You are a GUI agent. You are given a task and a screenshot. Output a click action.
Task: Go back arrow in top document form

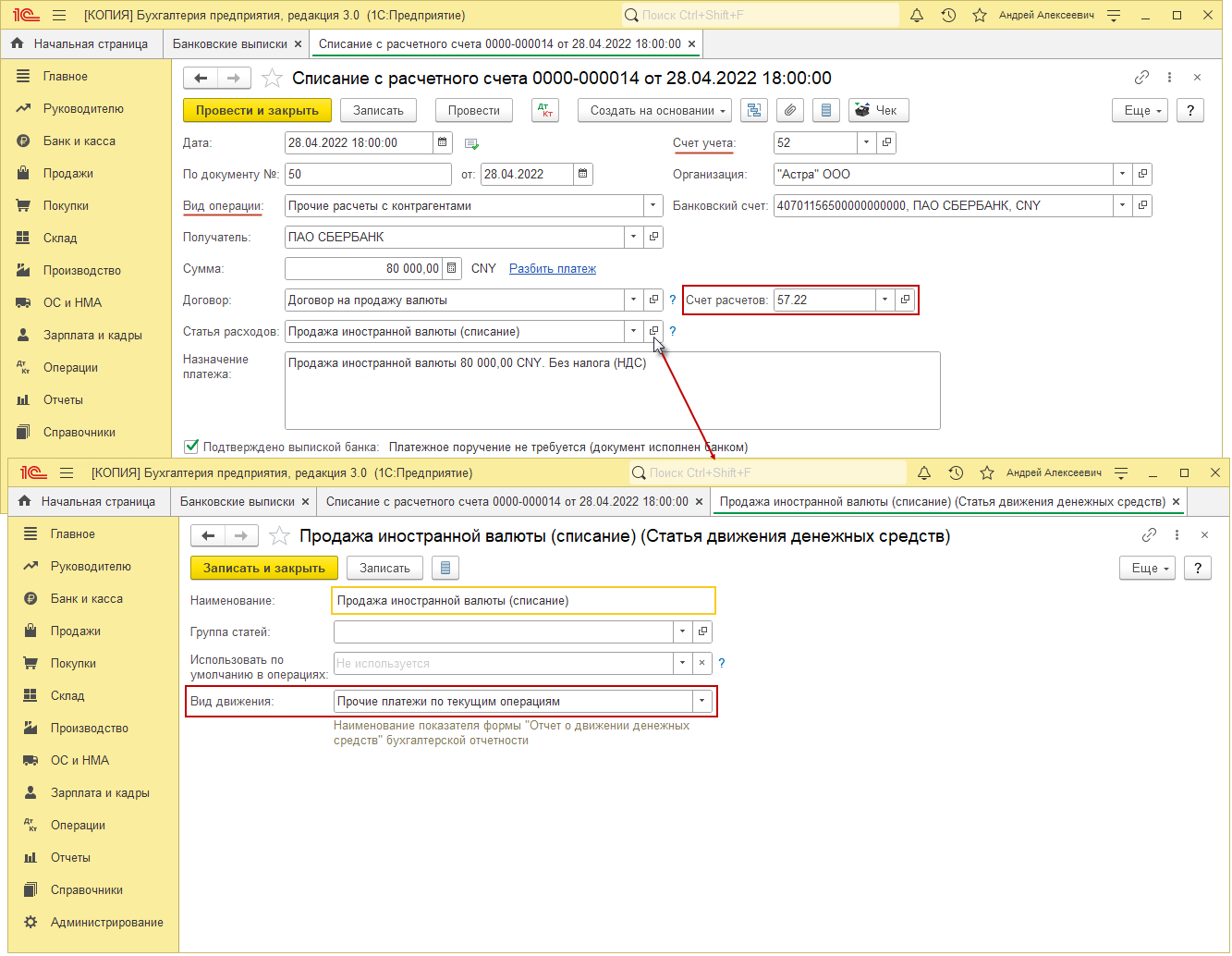[x=201, y=79]
